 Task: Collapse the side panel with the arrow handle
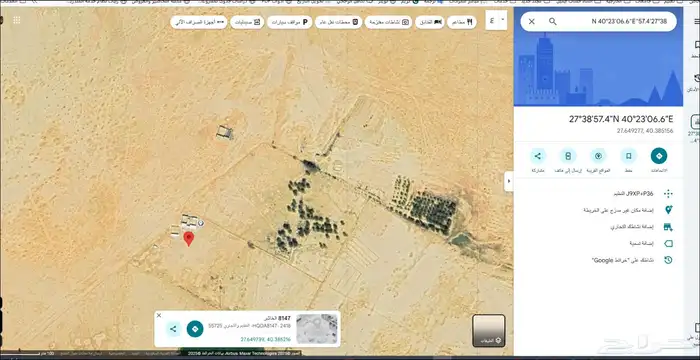point(509,181)
